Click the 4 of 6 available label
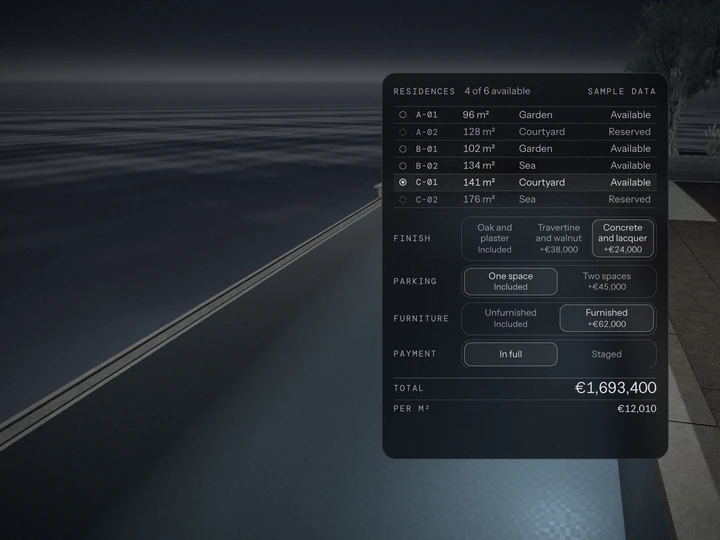Viewport: 720px width, 540px height. 497,91
